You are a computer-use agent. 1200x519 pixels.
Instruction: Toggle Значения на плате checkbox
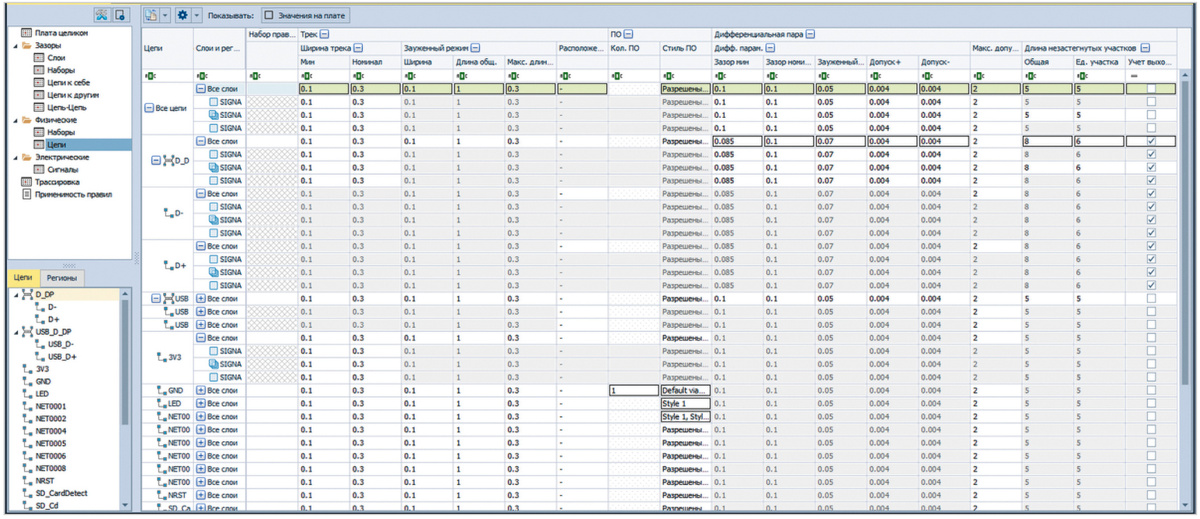(x=269, y=15)
